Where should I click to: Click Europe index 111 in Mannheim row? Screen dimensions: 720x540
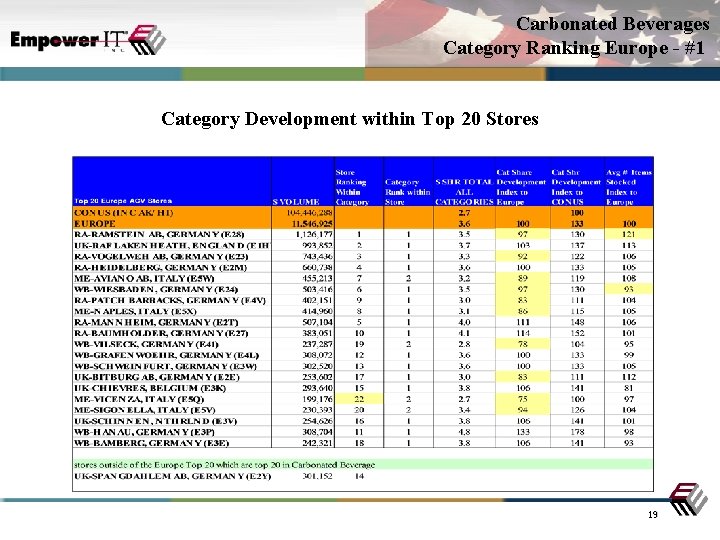523,322
